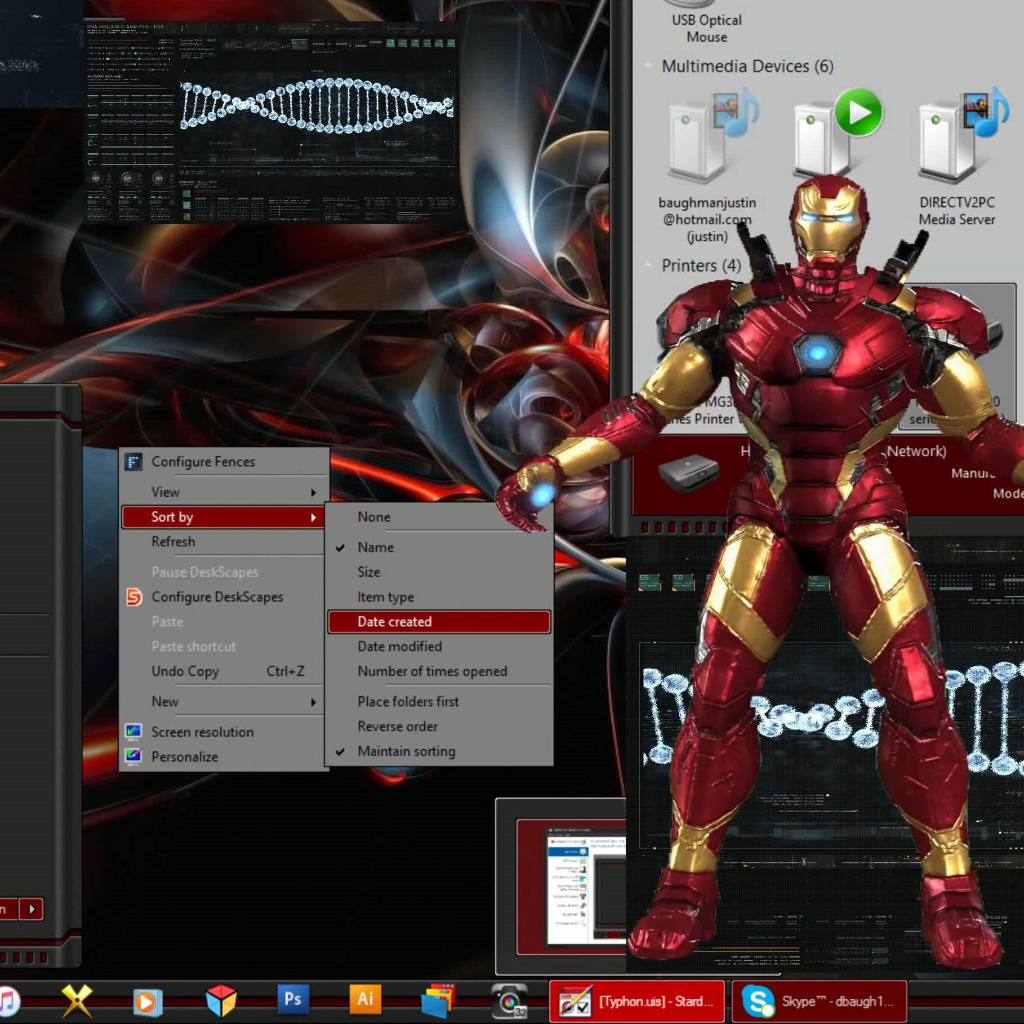Launch Adobe Illustrator from the taskbar
The image size is (1024, 1024).
pos(365,999)
